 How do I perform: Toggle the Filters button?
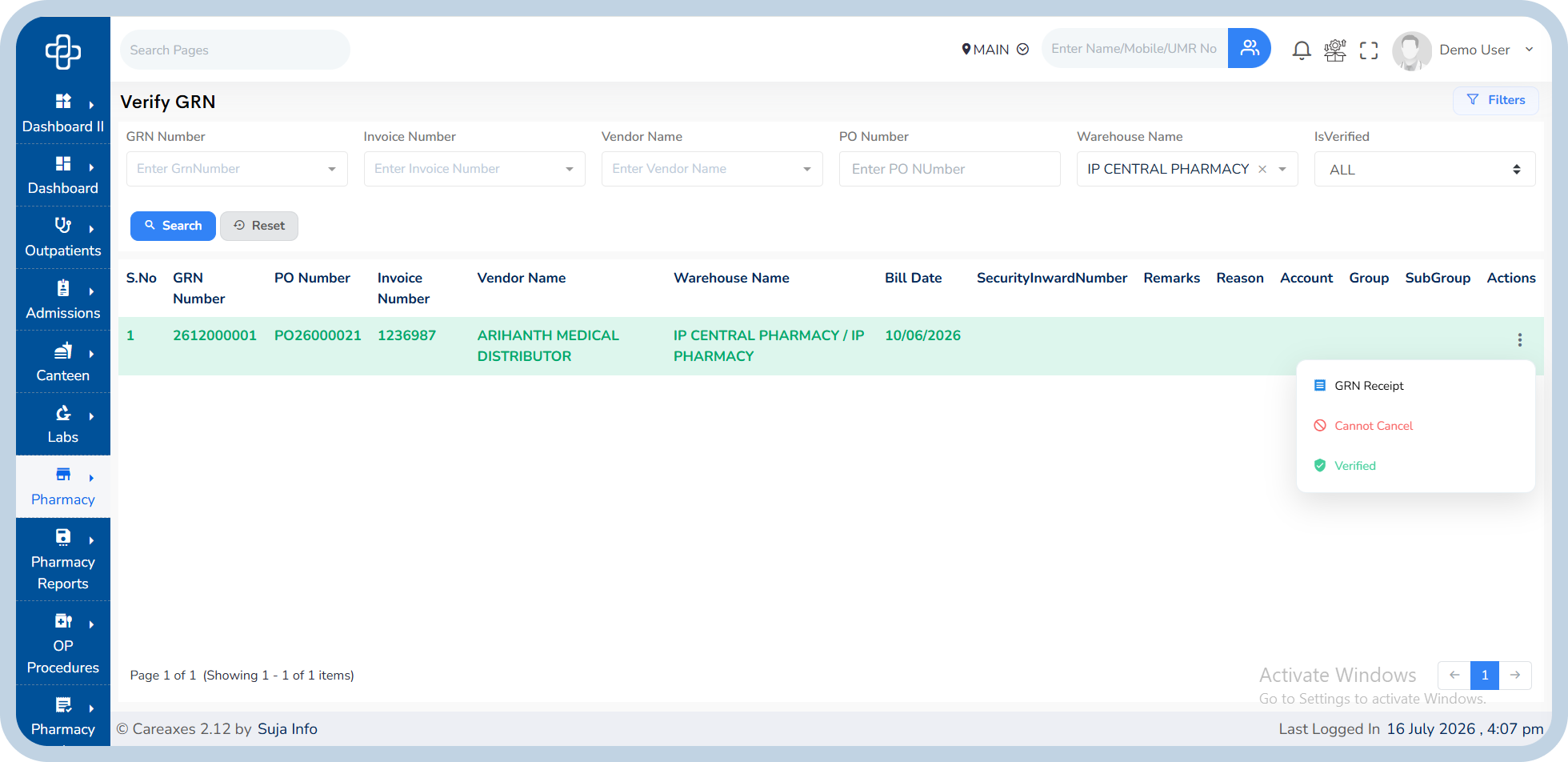tap(1495, 100)
